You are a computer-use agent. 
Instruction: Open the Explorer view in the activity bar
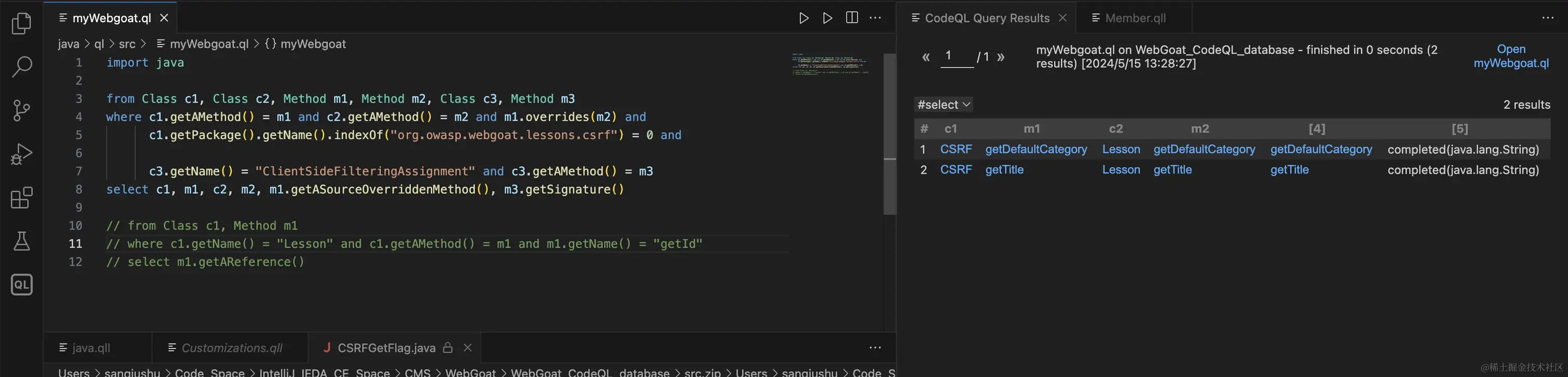click(x=21, y=23)
